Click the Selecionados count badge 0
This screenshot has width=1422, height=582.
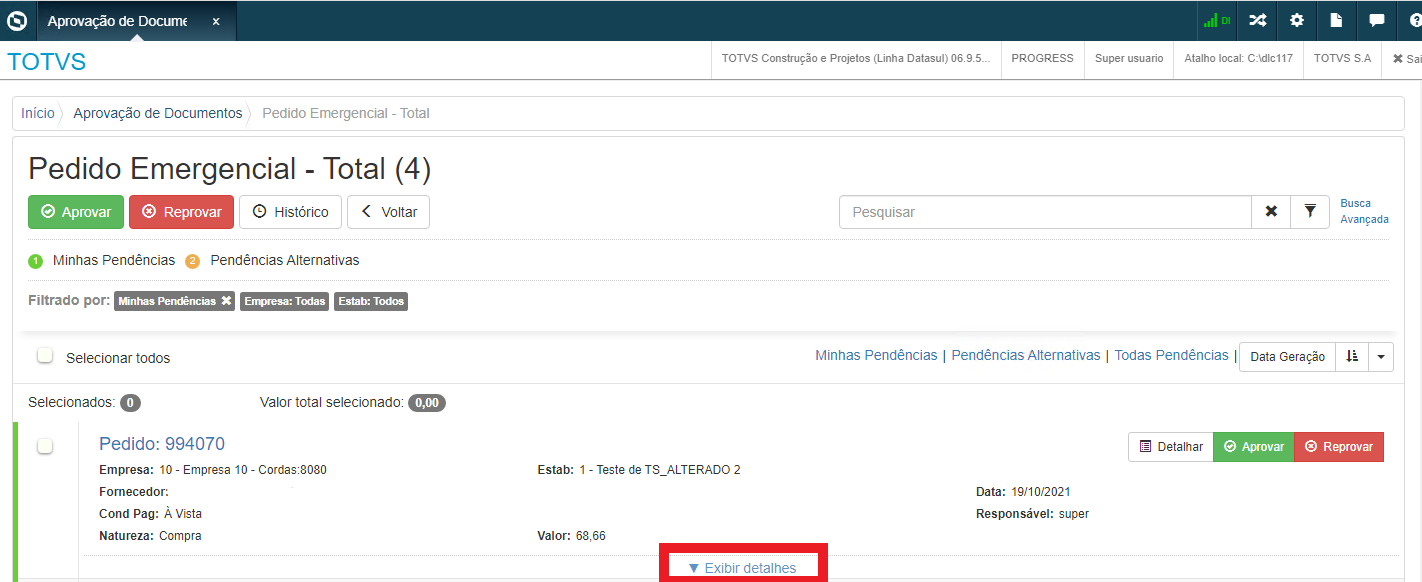point(130,403)
